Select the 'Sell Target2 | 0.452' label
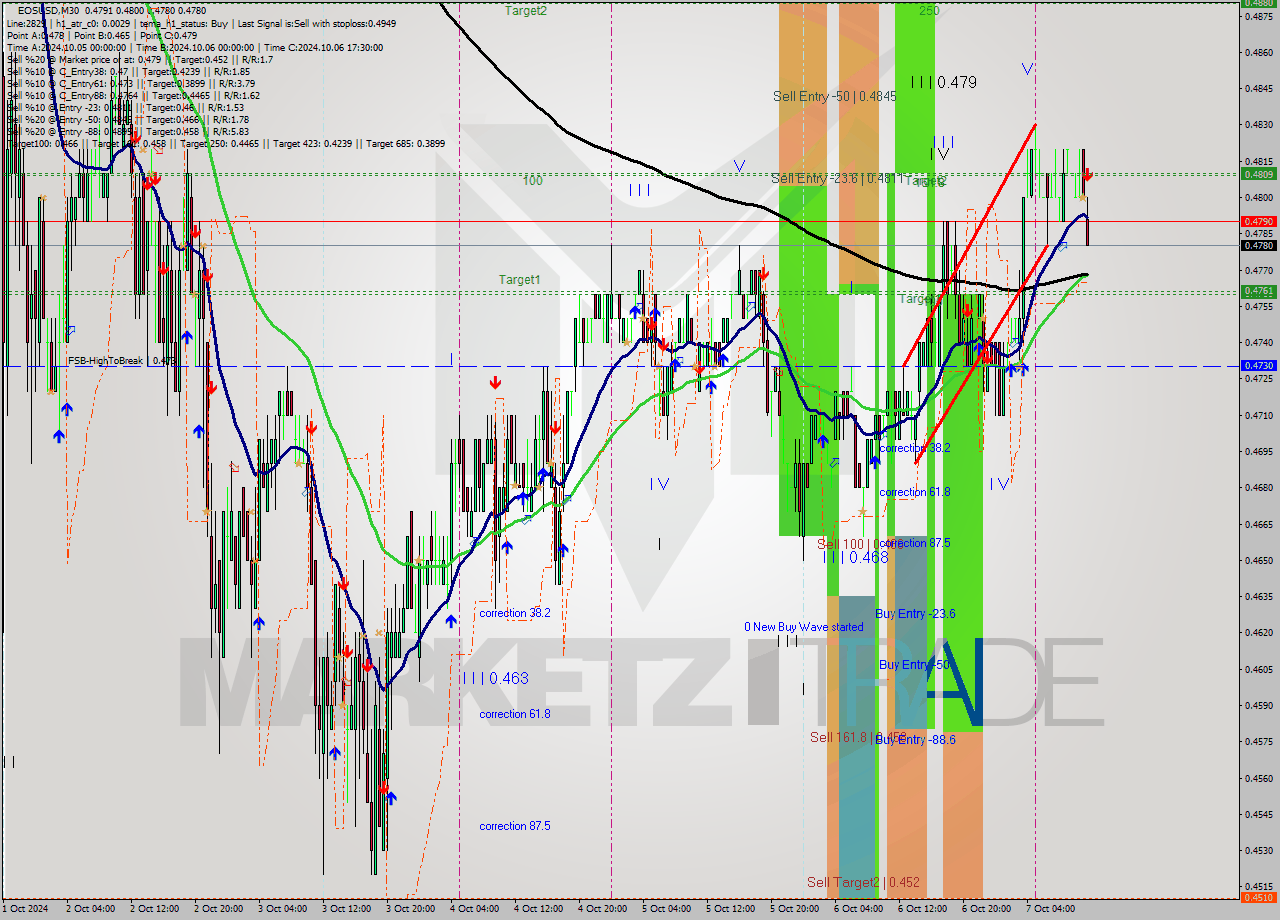The height and width of the screenshot is (920, 1280). coord(863,882)
